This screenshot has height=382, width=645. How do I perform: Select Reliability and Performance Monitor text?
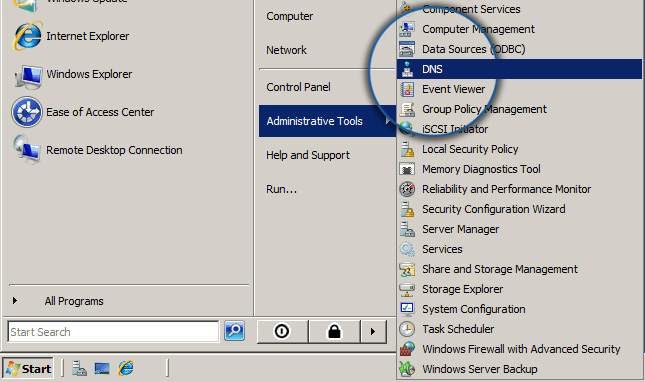coord(507,189)
